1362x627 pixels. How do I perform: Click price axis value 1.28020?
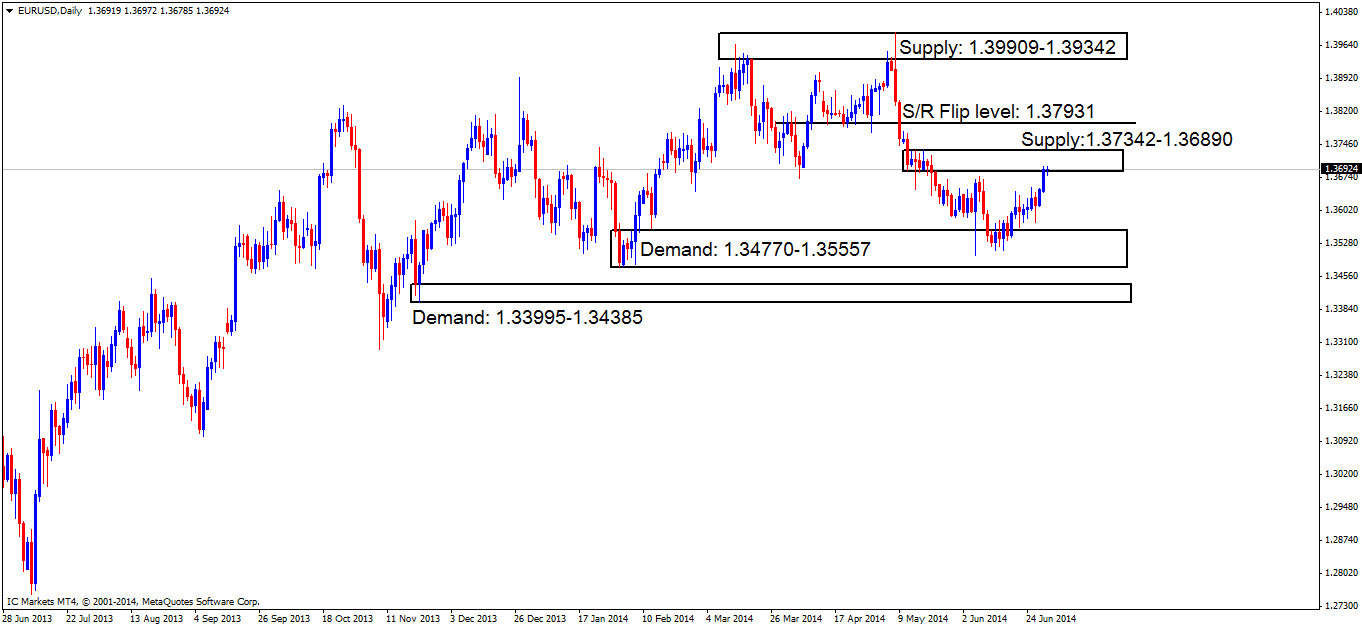1340,572
